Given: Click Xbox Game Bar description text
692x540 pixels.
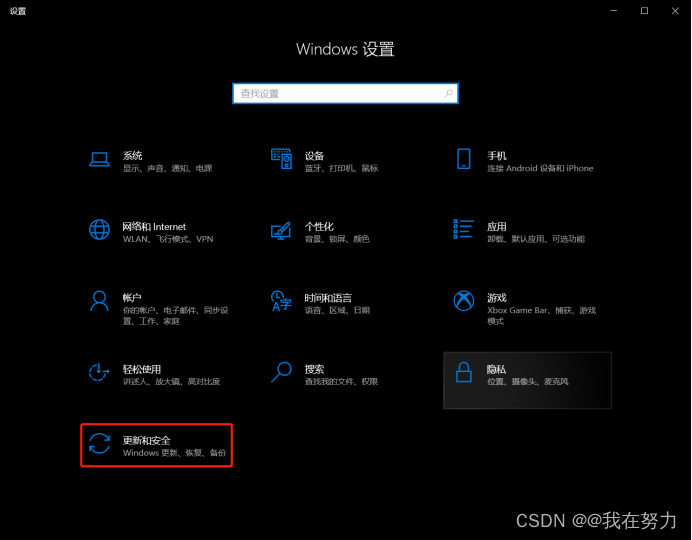Looking at the screenshot, I should [541, 315].
